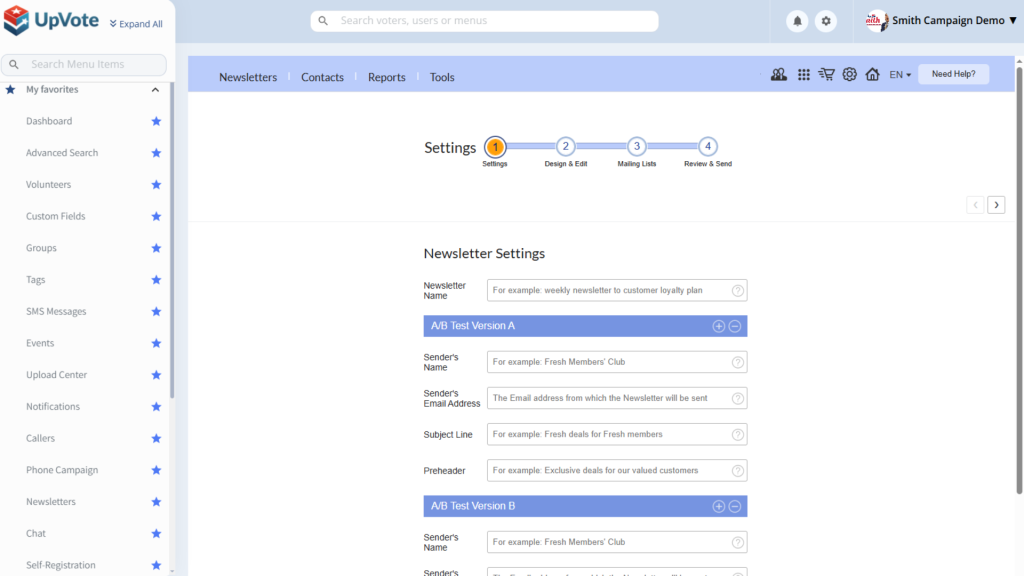
Task: Click the Need Help? button
Action: tap(953, 74)
